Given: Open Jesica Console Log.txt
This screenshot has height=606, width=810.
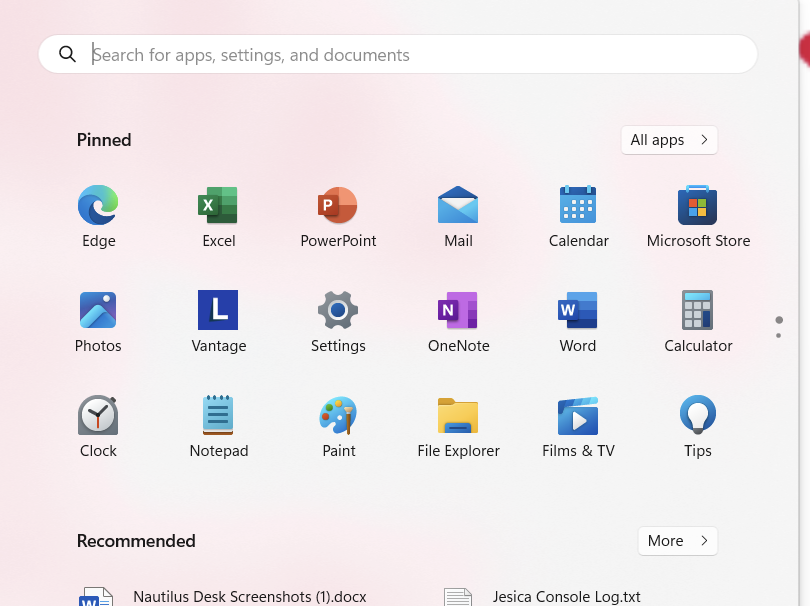Looking at the screenshot, I should coord(542,597).
